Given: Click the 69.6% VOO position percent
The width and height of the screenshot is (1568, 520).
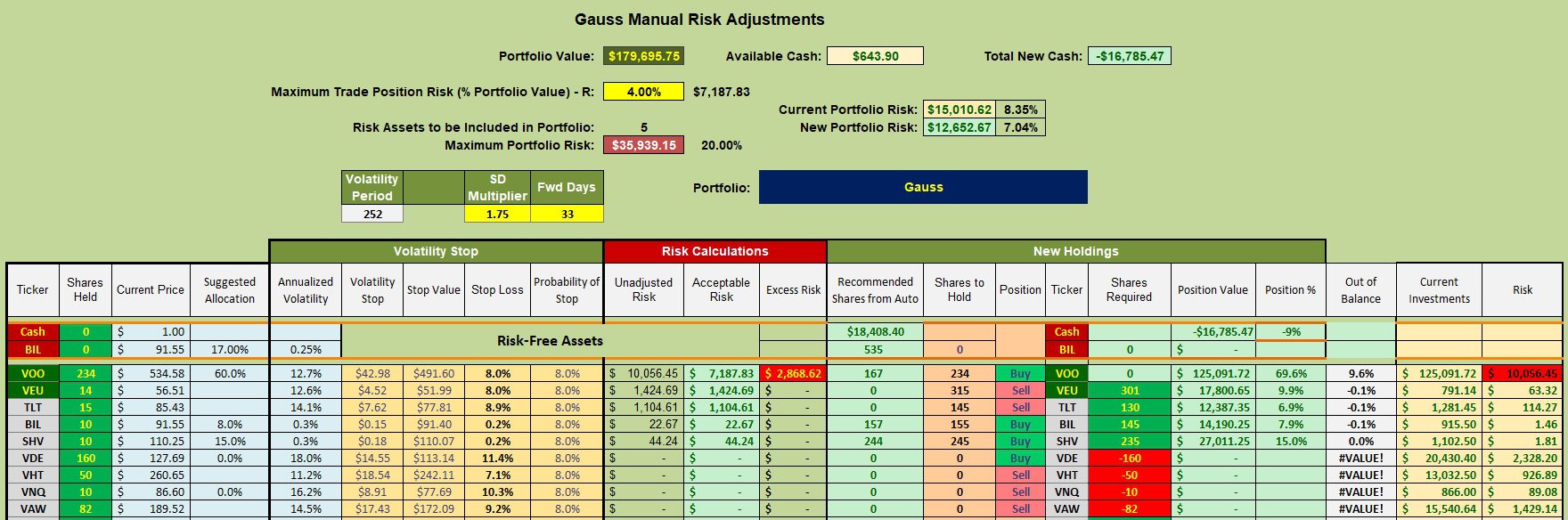Looking at the screenshot, I should coord(1291,373).
